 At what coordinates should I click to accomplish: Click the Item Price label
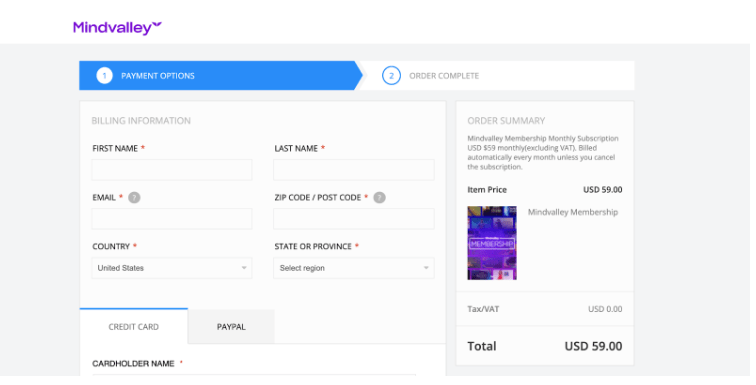point(487,190)
